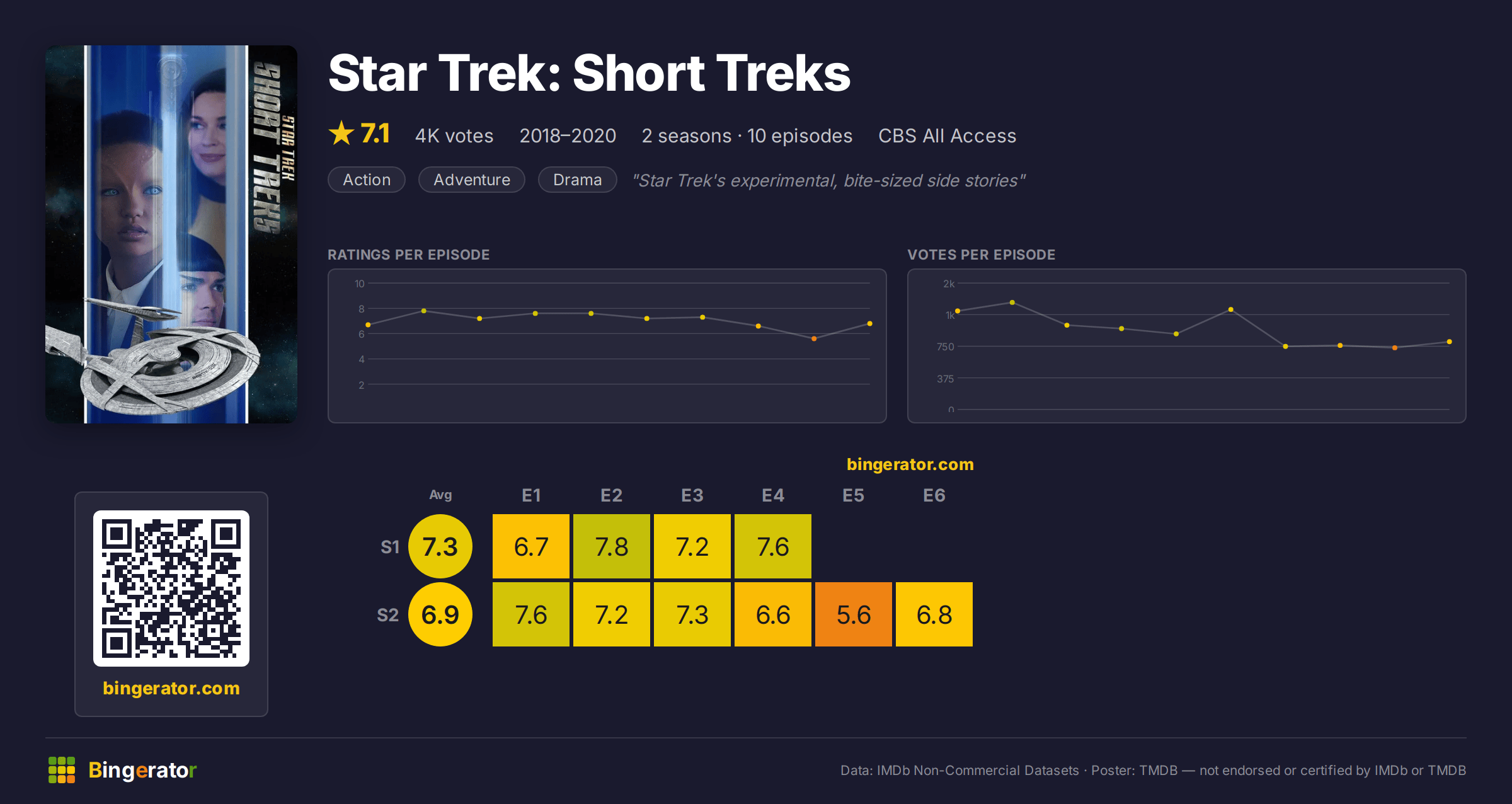1512x804 pixels.
Task: Select the S2 E6 6.8 rating cell
Action: [x=934, y=614]
